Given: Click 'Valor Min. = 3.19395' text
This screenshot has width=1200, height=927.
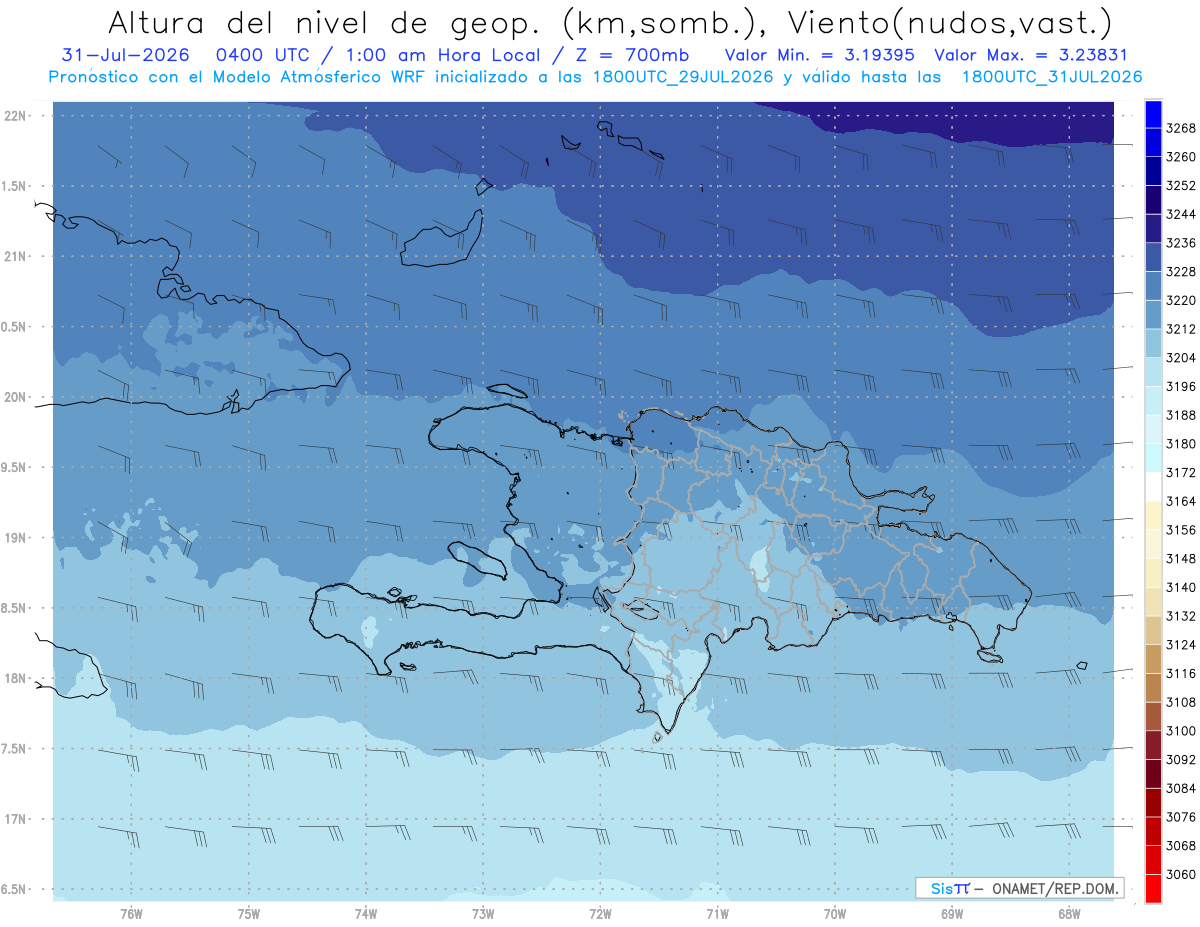Looking at the screenshot, I should [819, 55].
